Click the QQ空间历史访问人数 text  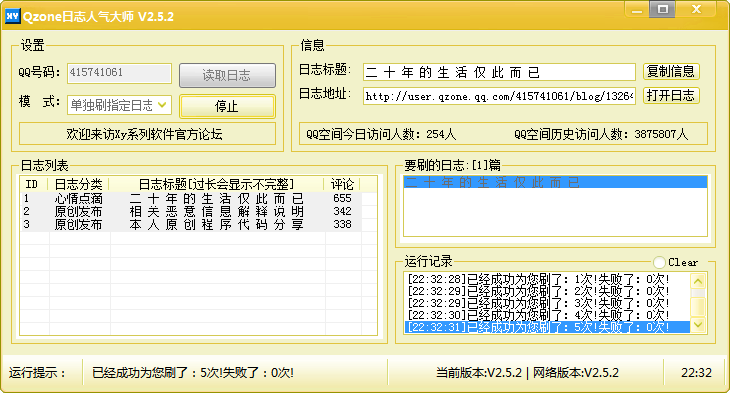601,135
